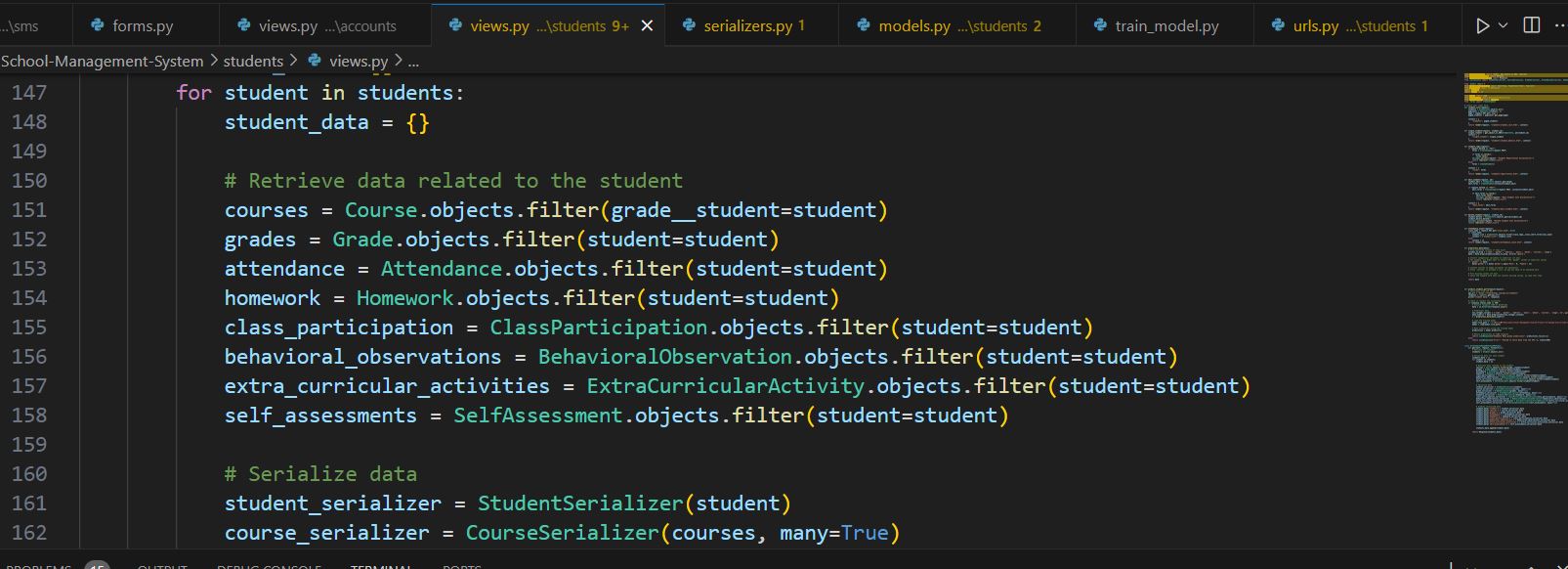Click the views.py breadcrumb item
This screenshot has width=1568, height=569.
point(358,62)
